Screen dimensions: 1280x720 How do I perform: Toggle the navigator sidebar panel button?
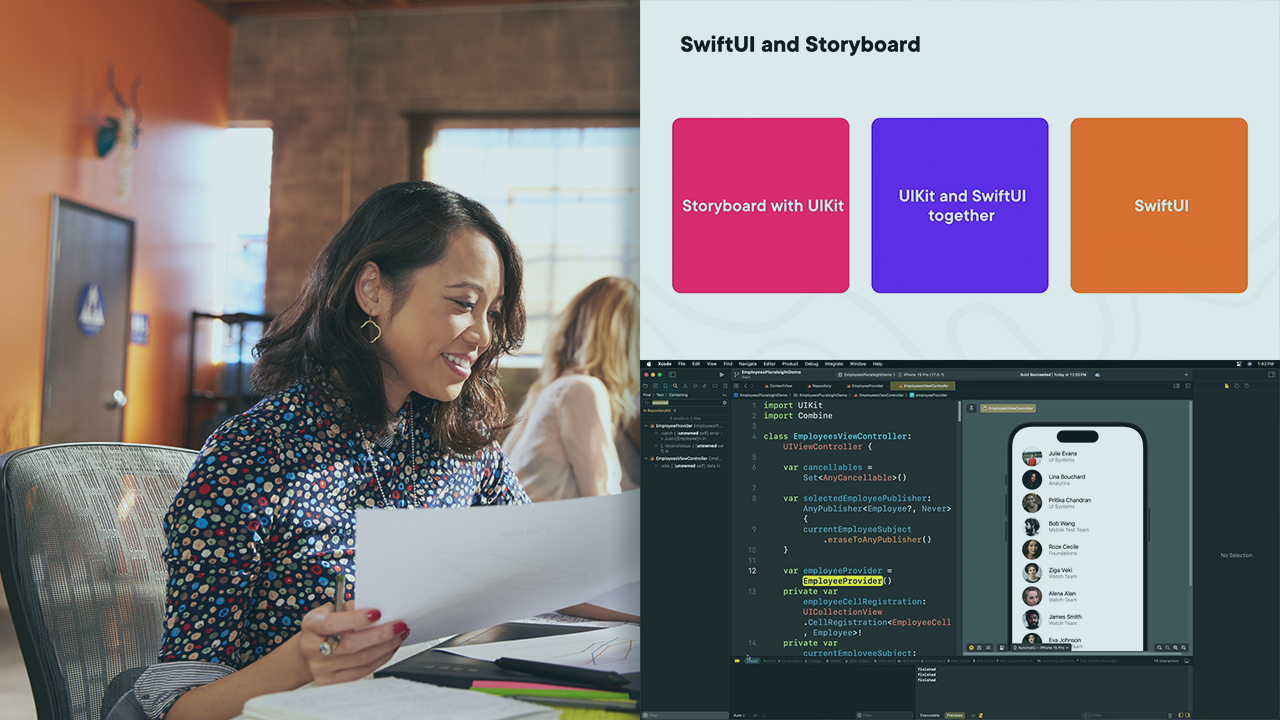coord(672,374)
